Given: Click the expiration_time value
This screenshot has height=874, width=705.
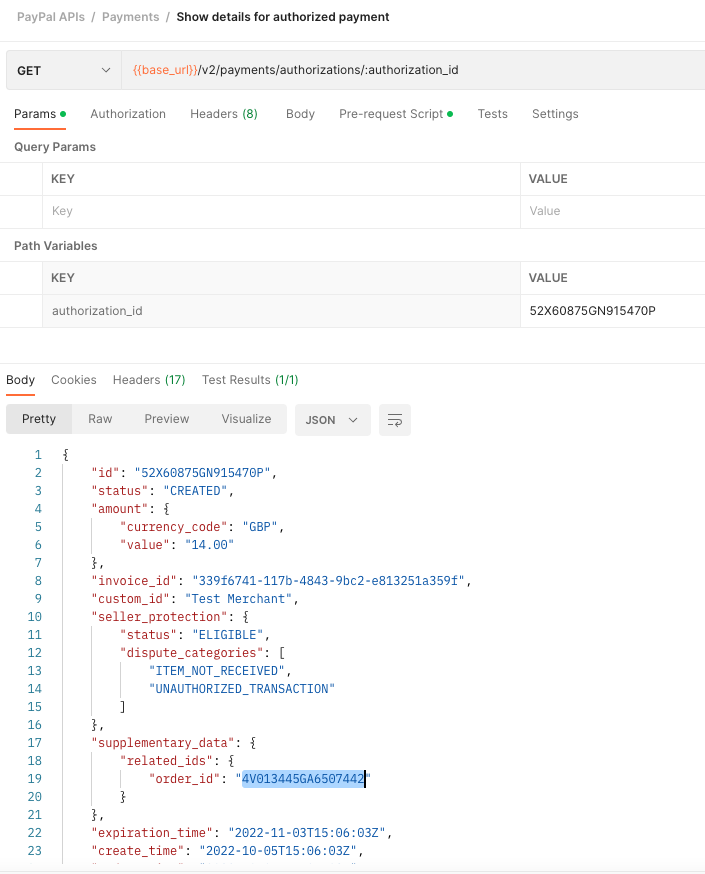Looking at the screenshot, I should point(307,833).
